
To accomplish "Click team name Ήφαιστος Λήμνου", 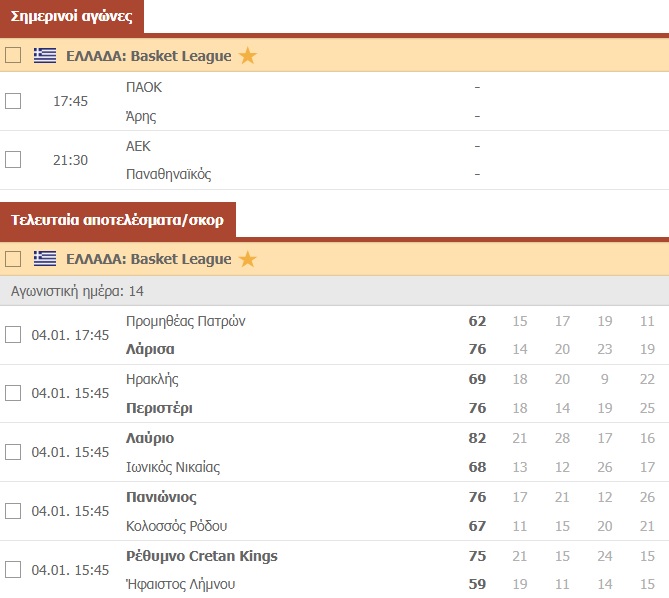I will [x=180, y=584].
